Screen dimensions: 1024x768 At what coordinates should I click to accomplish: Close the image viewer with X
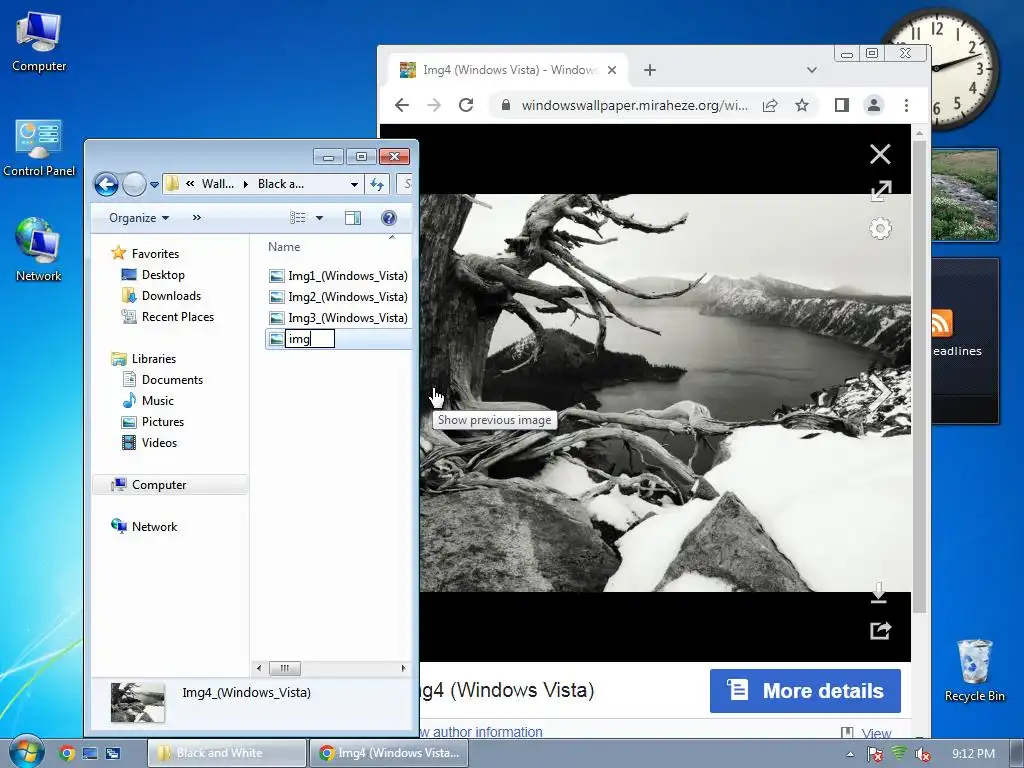(880, 154)
